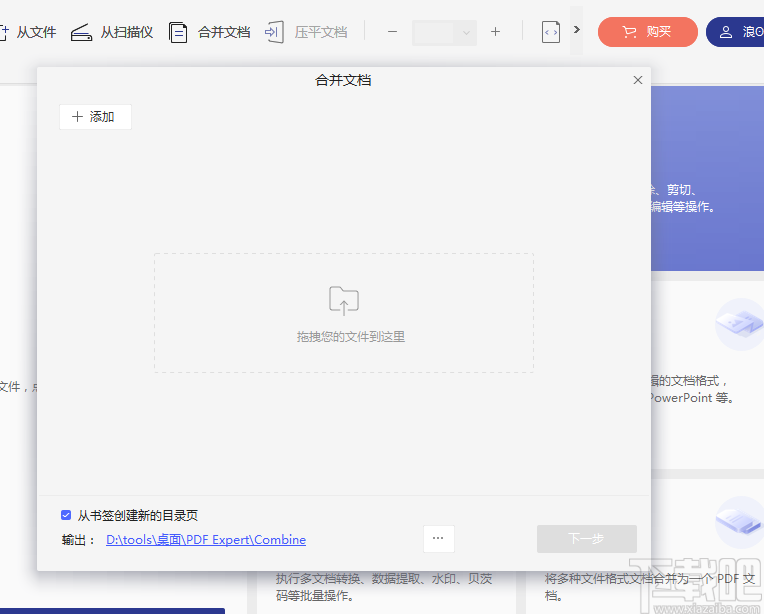The width and height of the screenshot is (764, 614).
Task: Click the fit page width icon
Action: 551,33
